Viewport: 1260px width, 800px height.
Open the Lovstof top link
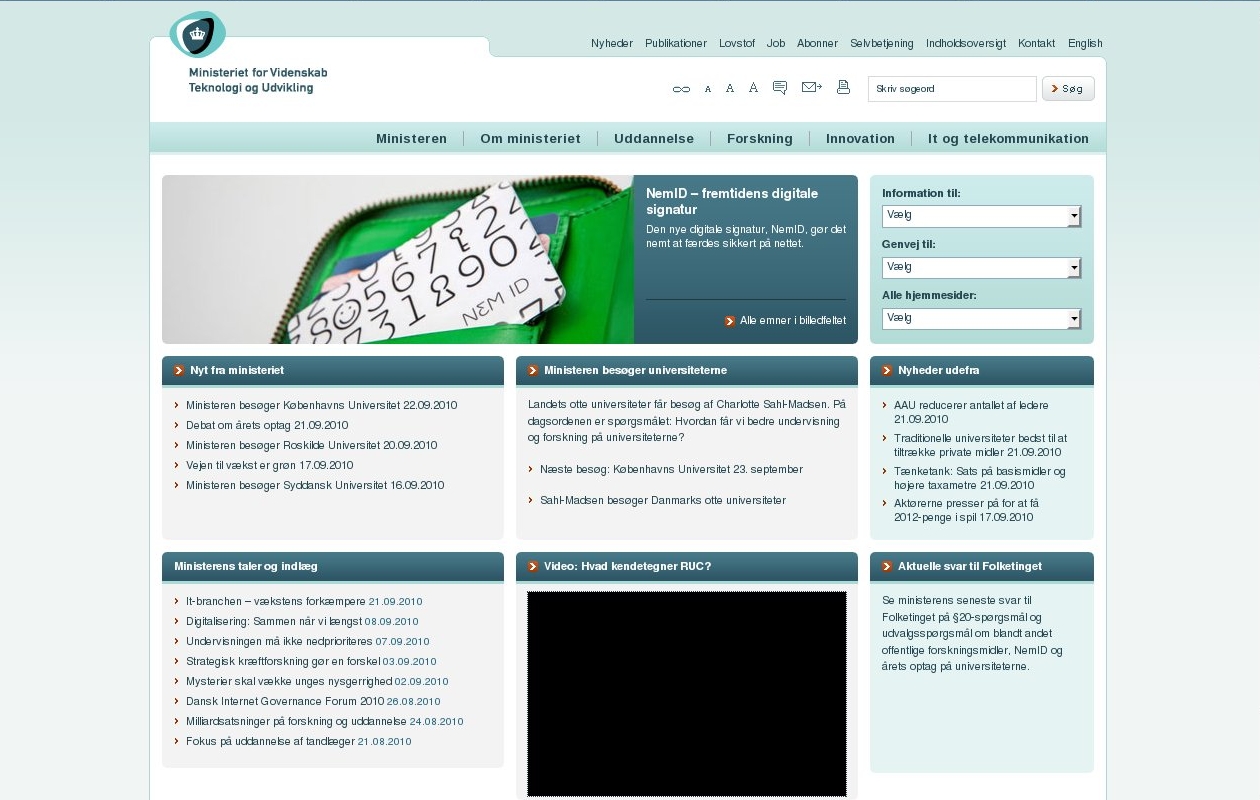(737, 43)
